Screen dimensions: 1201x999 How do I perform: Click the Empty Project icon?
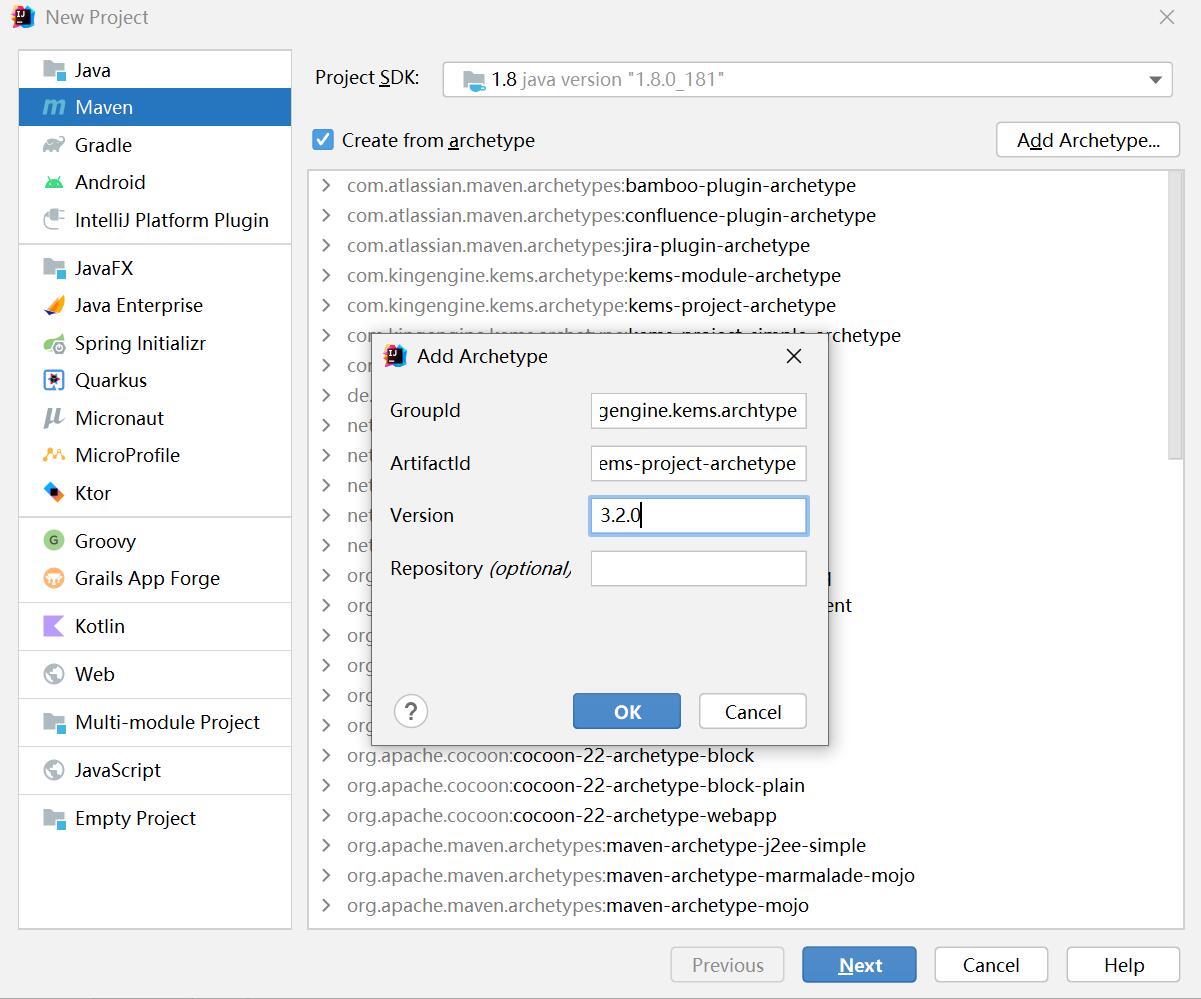54,818
